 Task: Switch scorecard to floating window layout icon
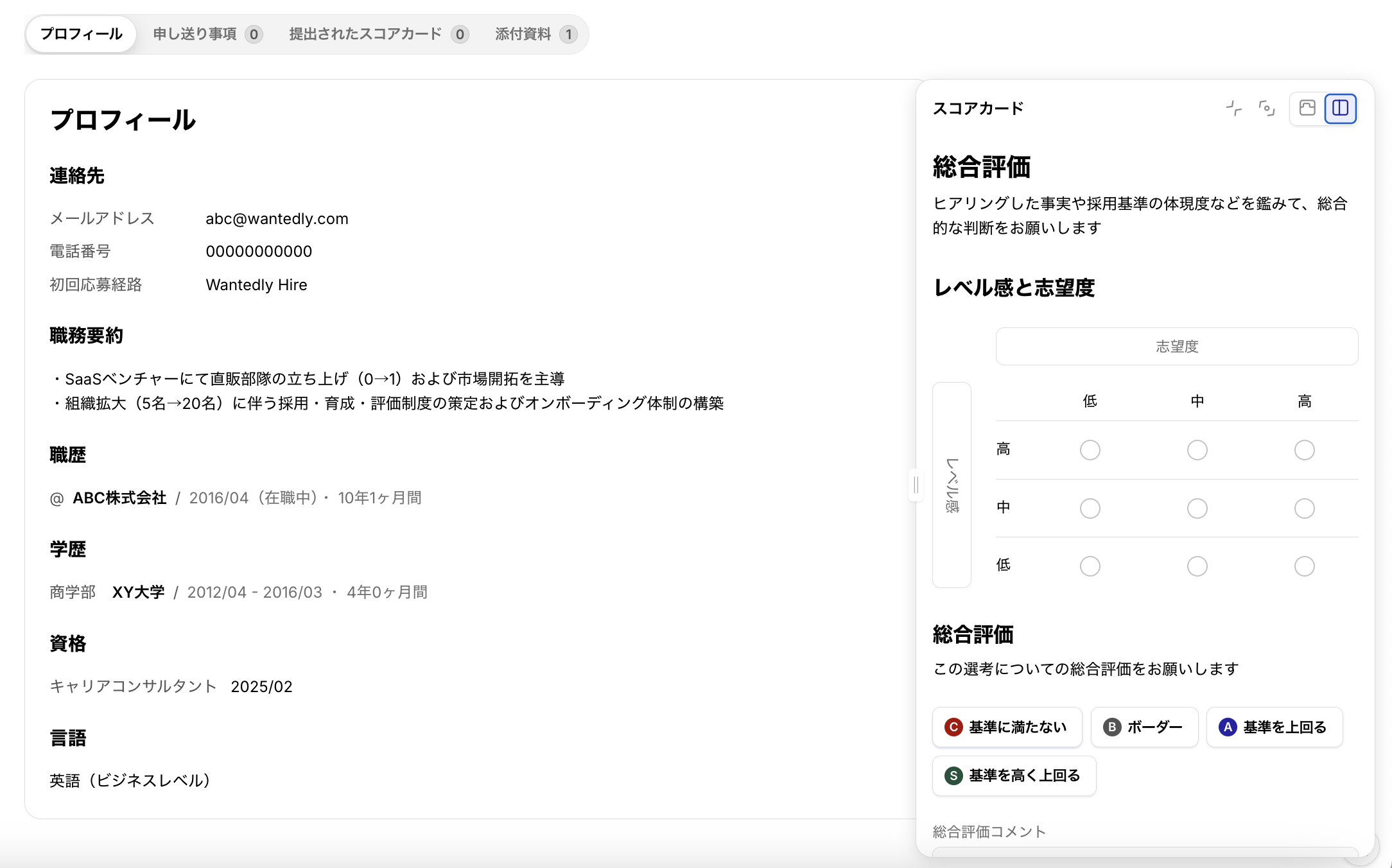point(1307,108)
